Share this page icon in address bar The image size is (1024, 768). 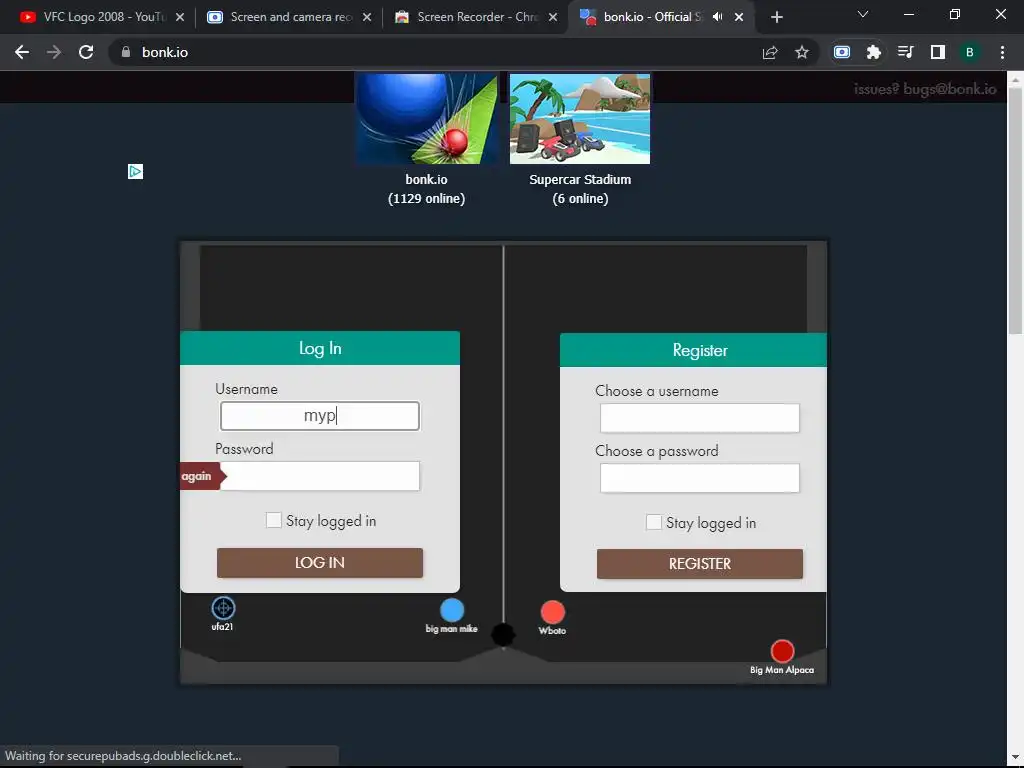point(770,52)
